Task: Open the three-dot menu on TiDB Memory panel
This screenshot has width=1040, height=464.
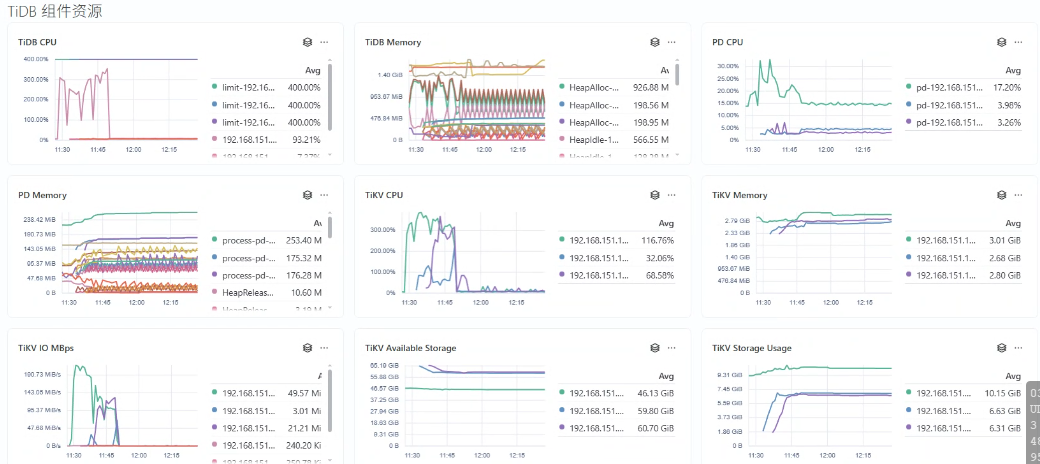Action: coord(671,42)
